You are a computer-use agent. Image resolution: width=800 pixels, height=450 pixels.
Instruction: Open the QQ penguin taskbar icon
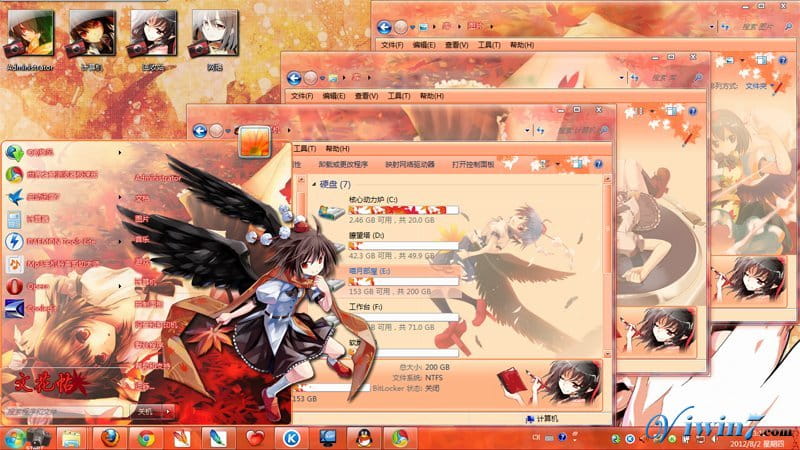(362, 437)
